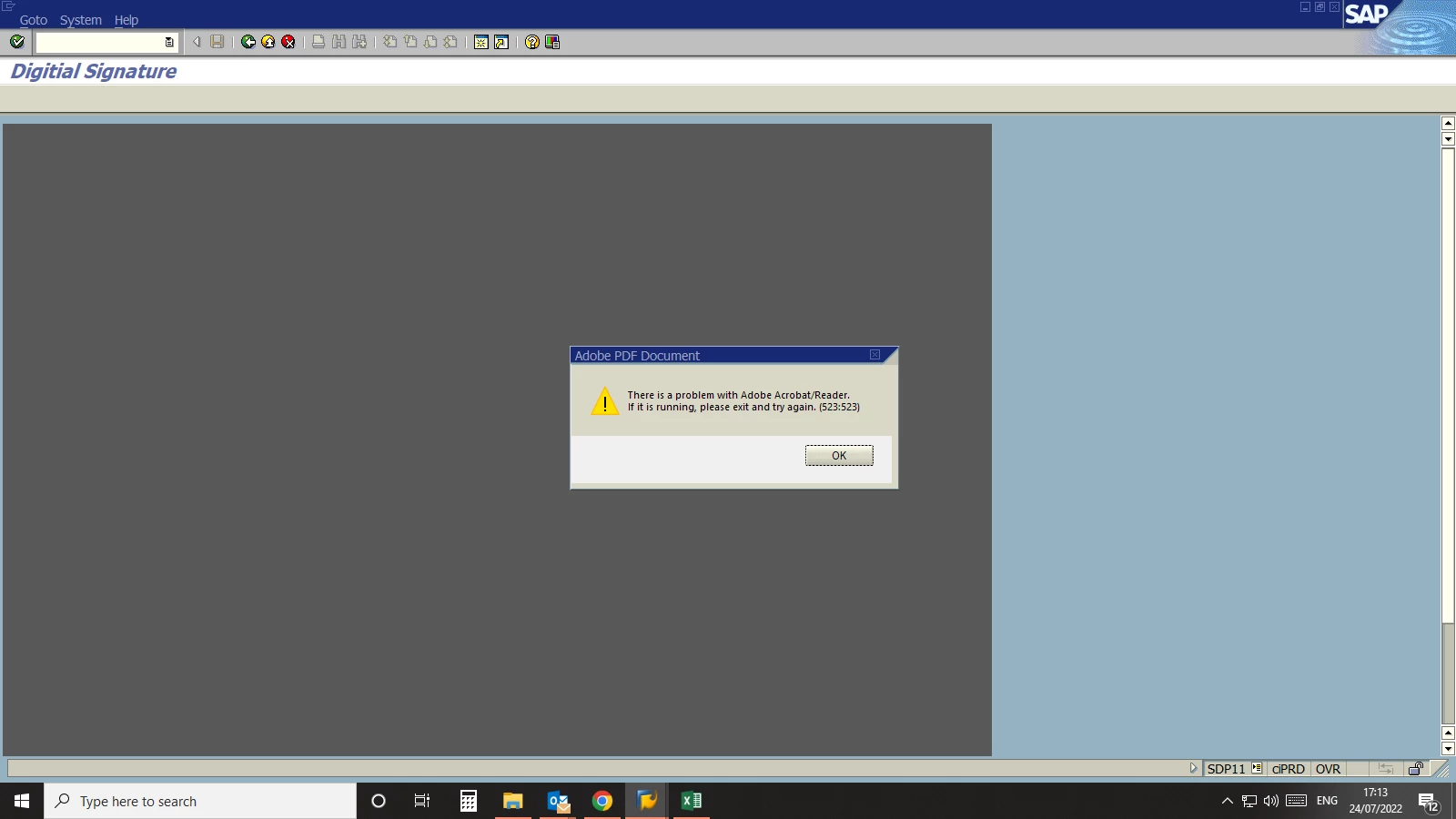The image size is (1456, 819).
Task: Switch the ENG input language
Action: (x=1327, y=801)
